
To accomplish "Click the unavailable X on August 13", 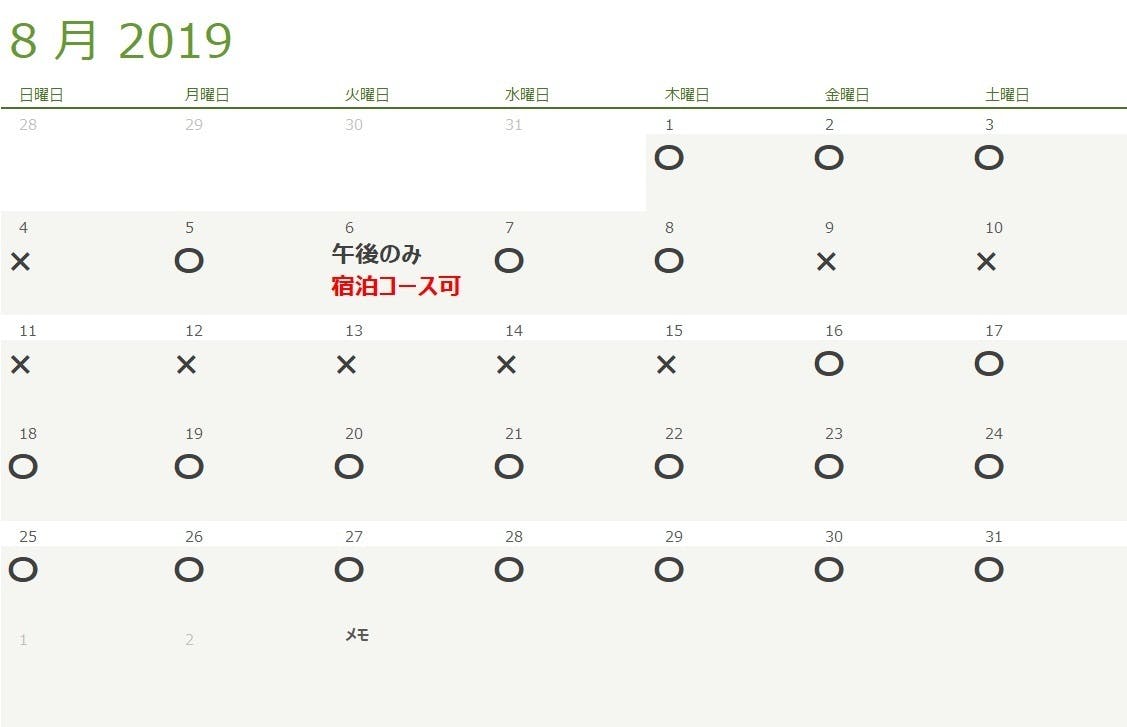I will (347, 365).
